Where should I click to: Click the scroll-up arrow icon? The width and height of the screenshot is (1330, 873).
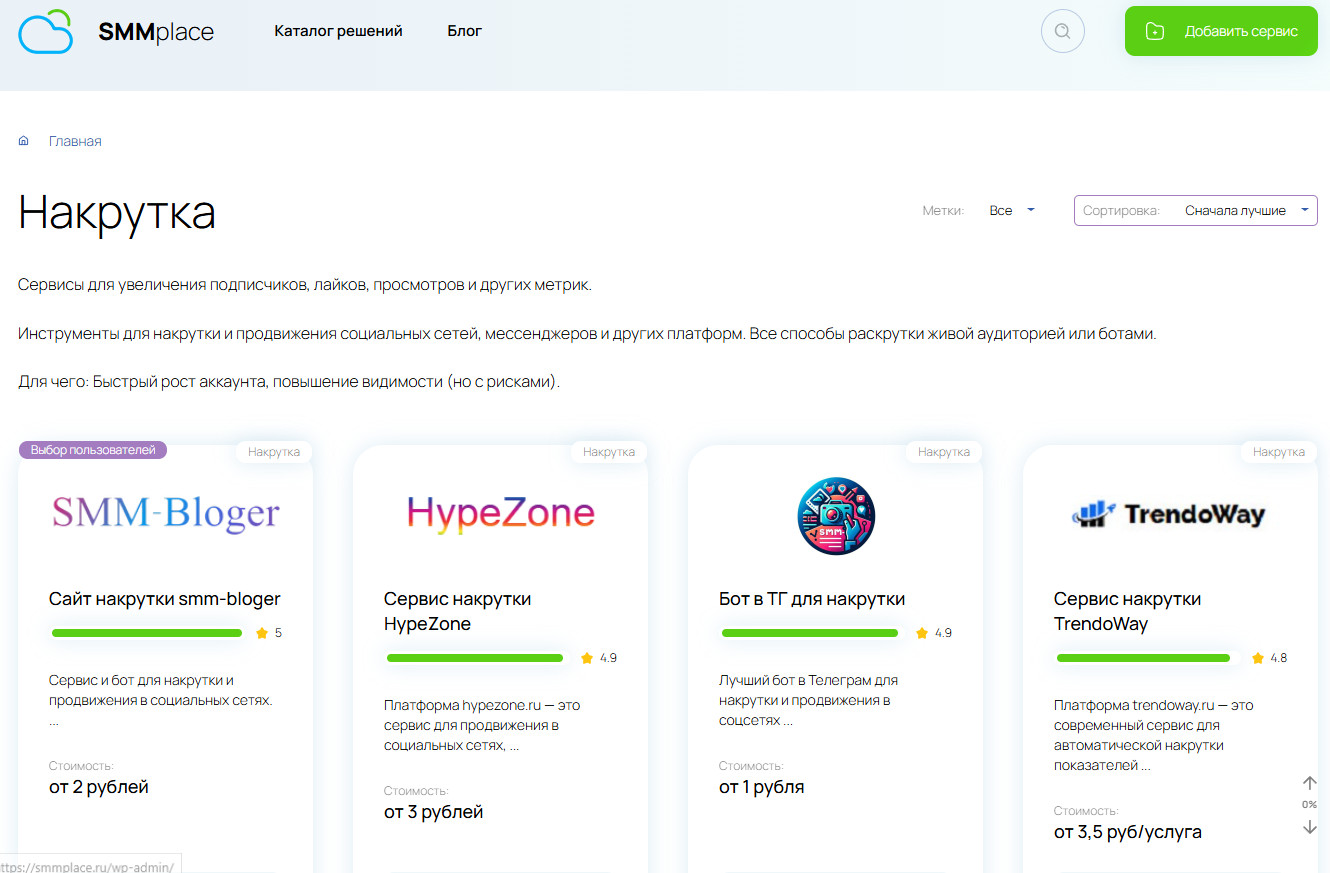[x=1310, y=783]
